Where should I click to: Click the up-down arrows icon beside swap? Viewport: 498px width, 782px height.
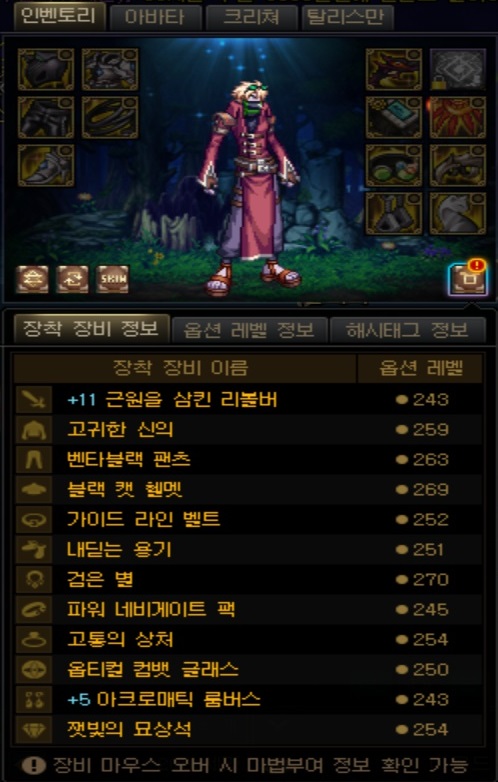click(33, 279)
